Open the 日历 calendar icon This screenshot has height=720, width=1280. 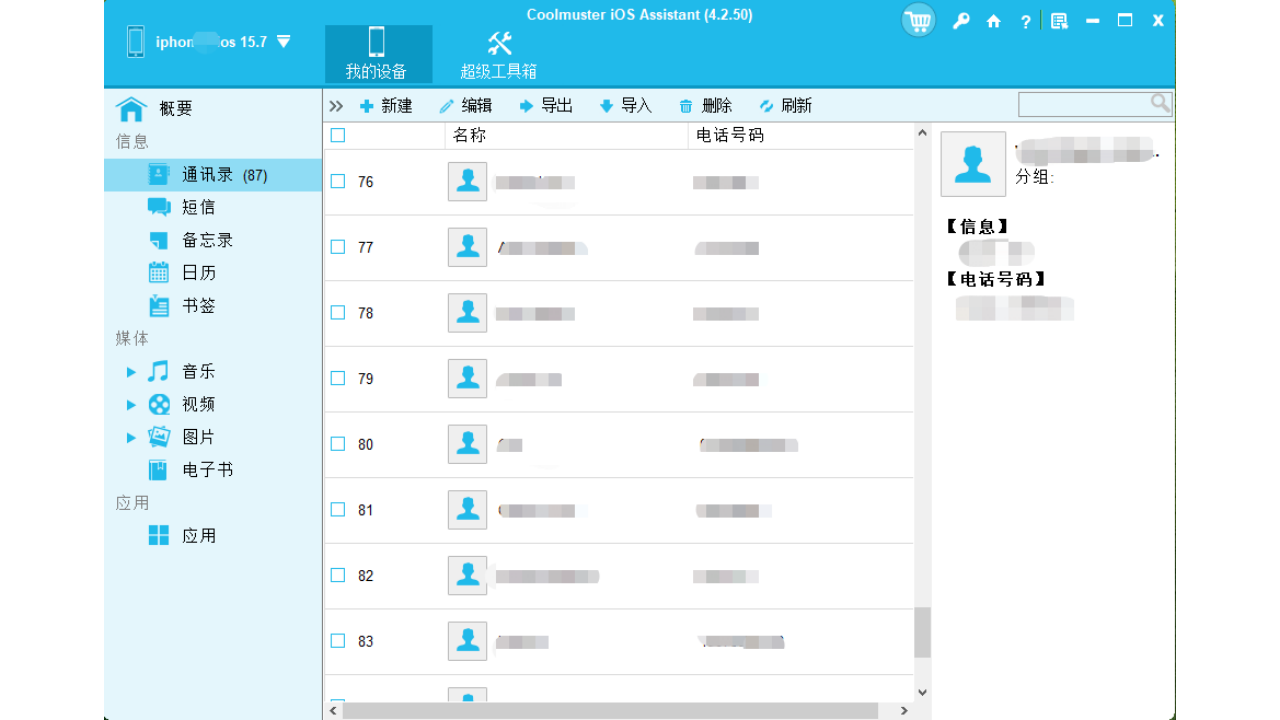click(159, 272)
